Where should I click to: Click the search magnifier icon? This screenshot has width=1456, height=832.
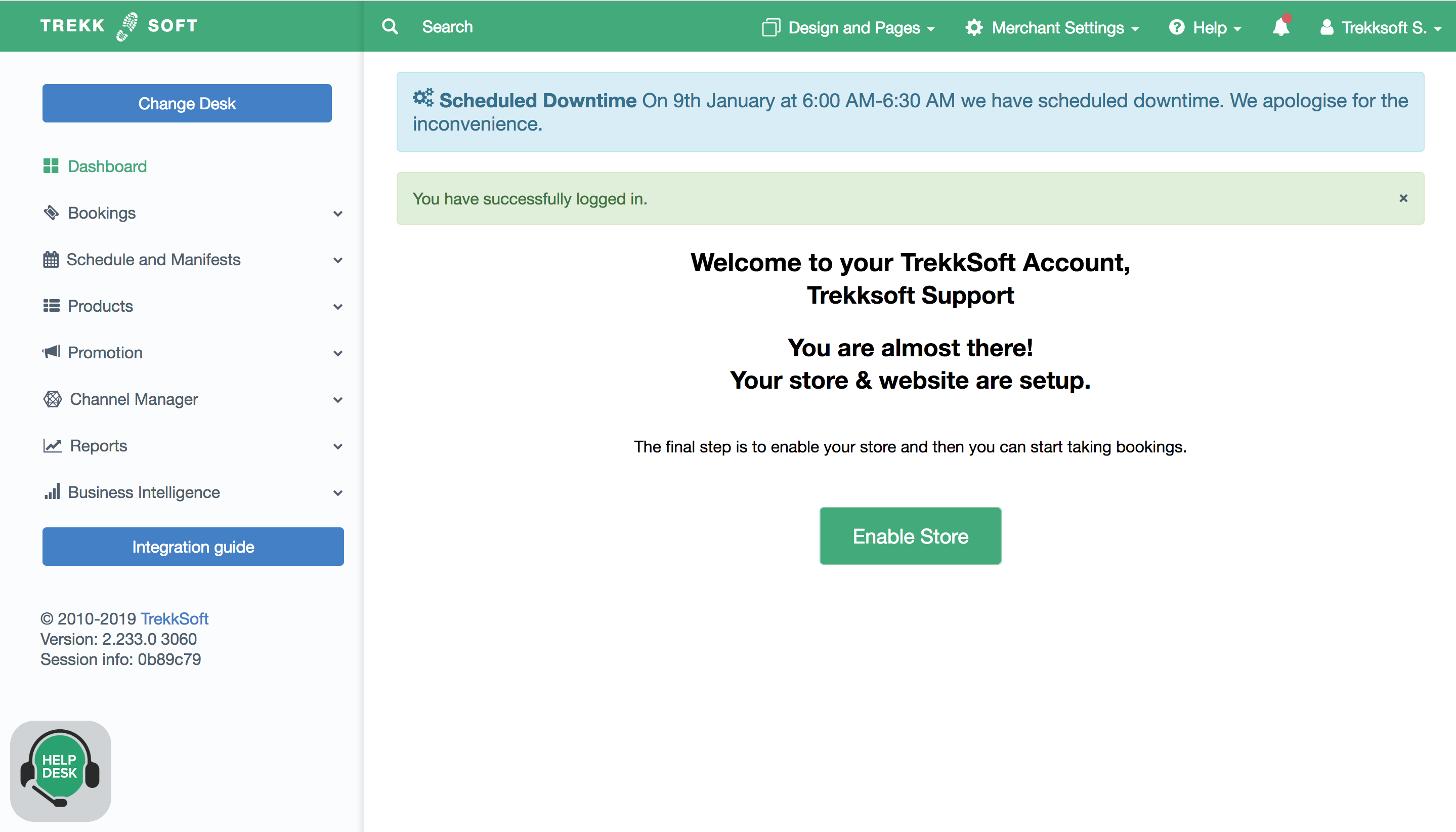tap(390, 26)
